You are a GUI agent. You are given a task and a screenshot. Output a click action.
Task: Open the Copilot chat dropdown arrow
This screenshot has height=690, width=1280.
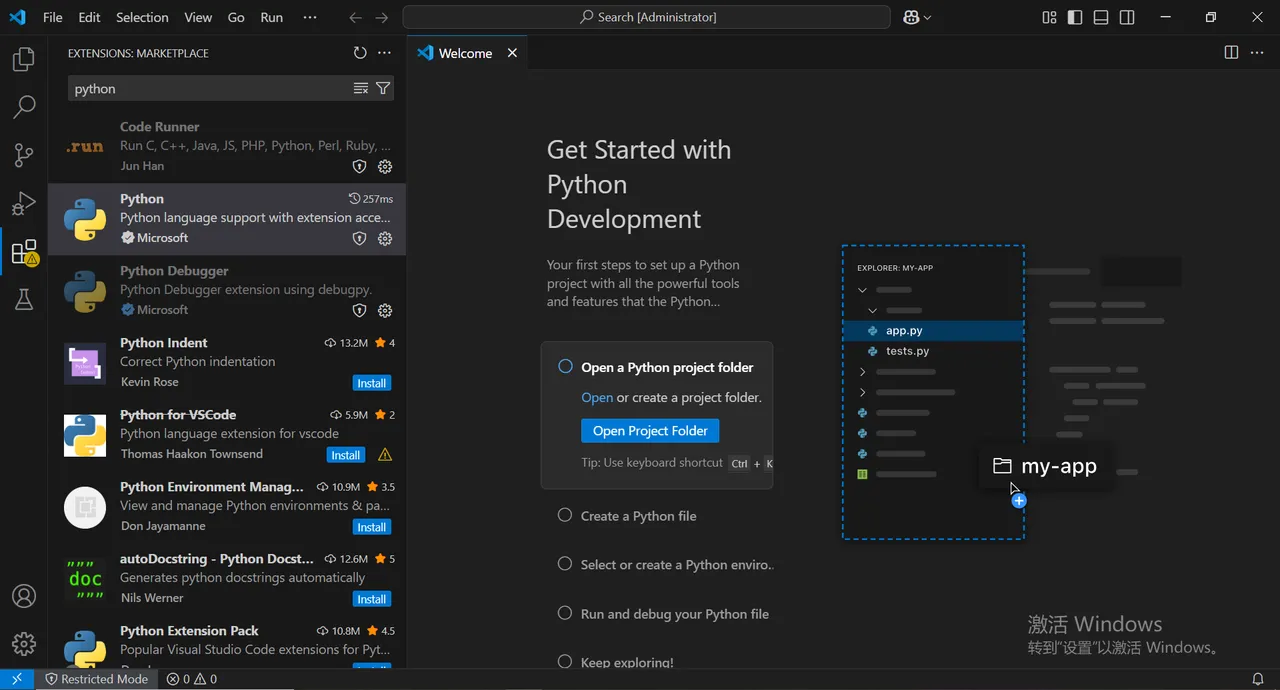click(x=927, y=17)
